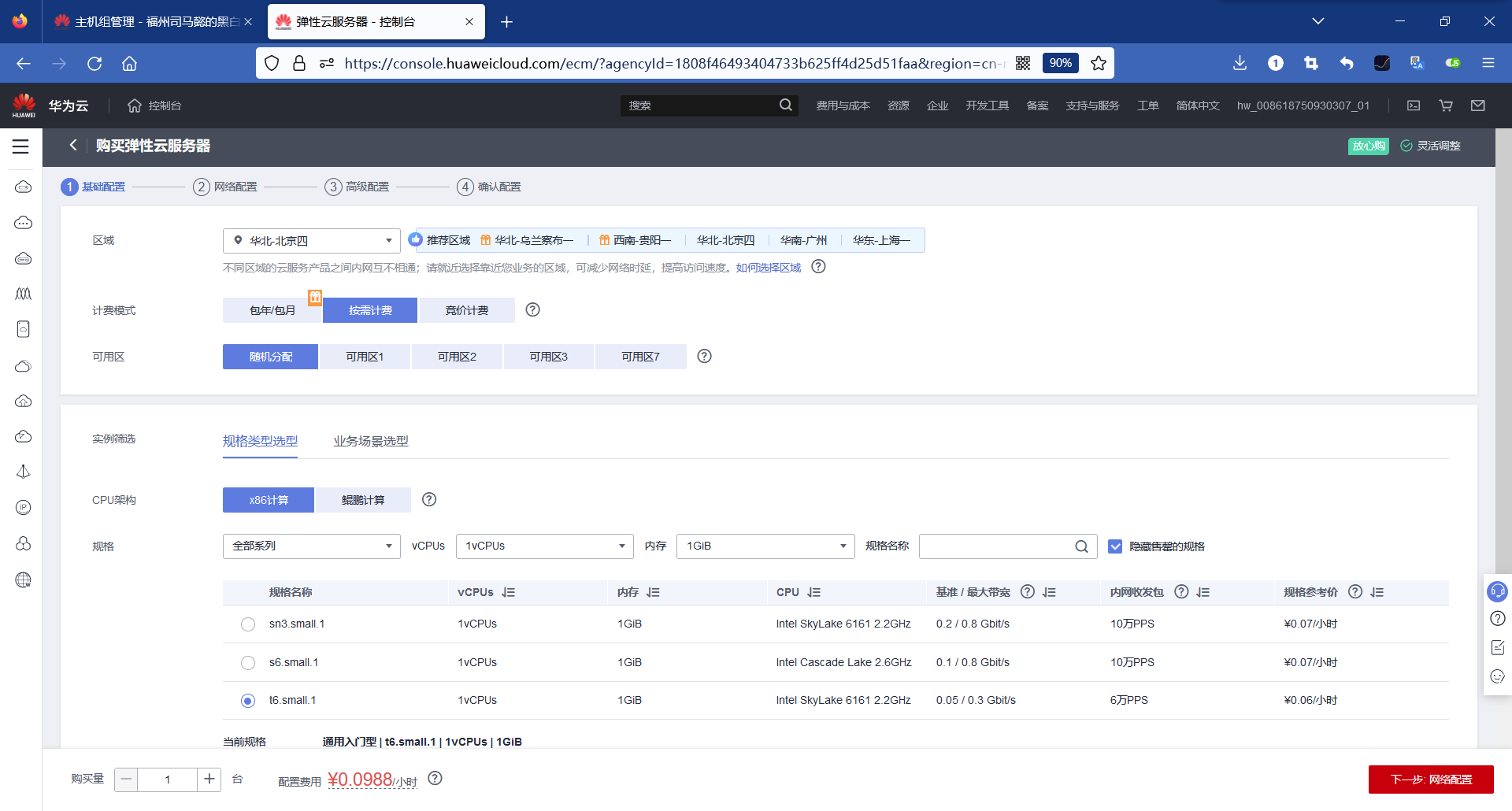Select the t6.small.1 flavor radio button
1512x811 pixels.
[x=248, y=701]
